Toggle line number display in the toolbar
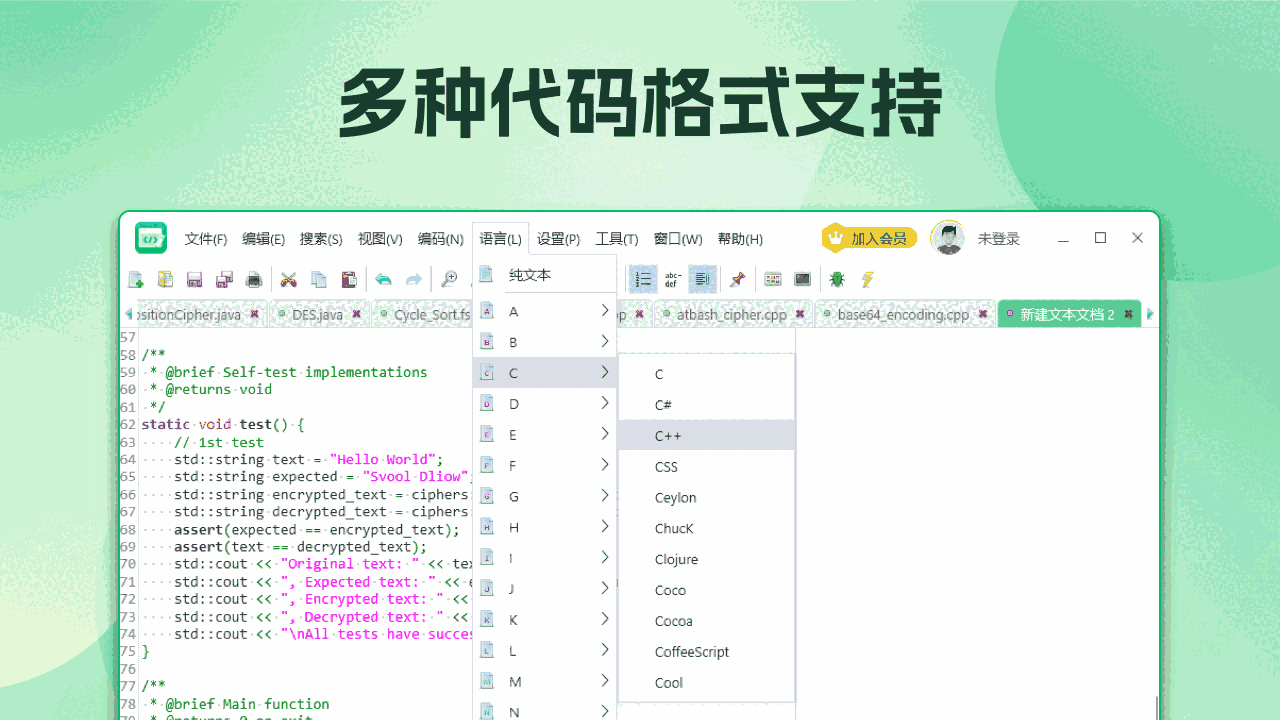This screenshot has height=720, width=1280. 643,279
